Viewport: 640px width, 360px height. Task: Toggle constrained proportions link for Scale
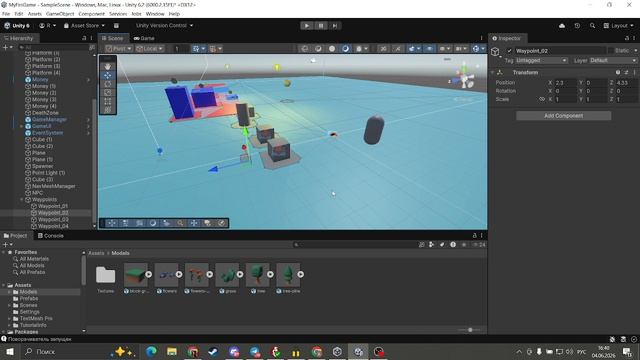[542, 99]
